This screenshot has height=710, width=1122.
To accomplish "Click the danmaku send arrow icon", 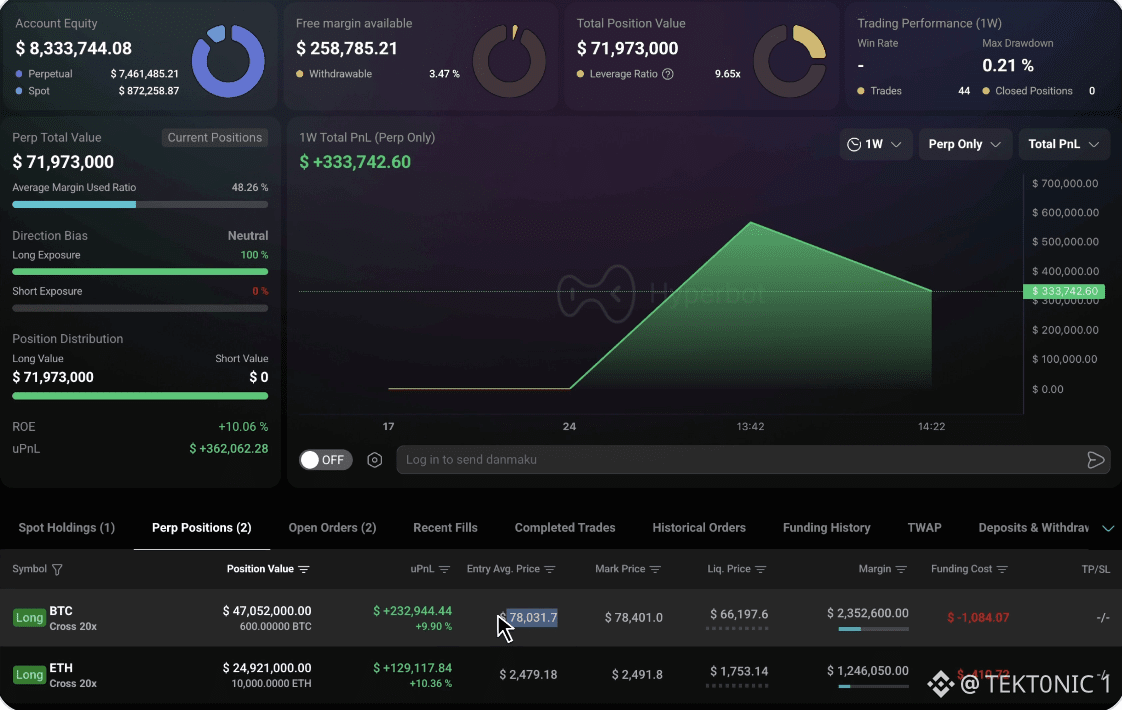I will 1096,459.
